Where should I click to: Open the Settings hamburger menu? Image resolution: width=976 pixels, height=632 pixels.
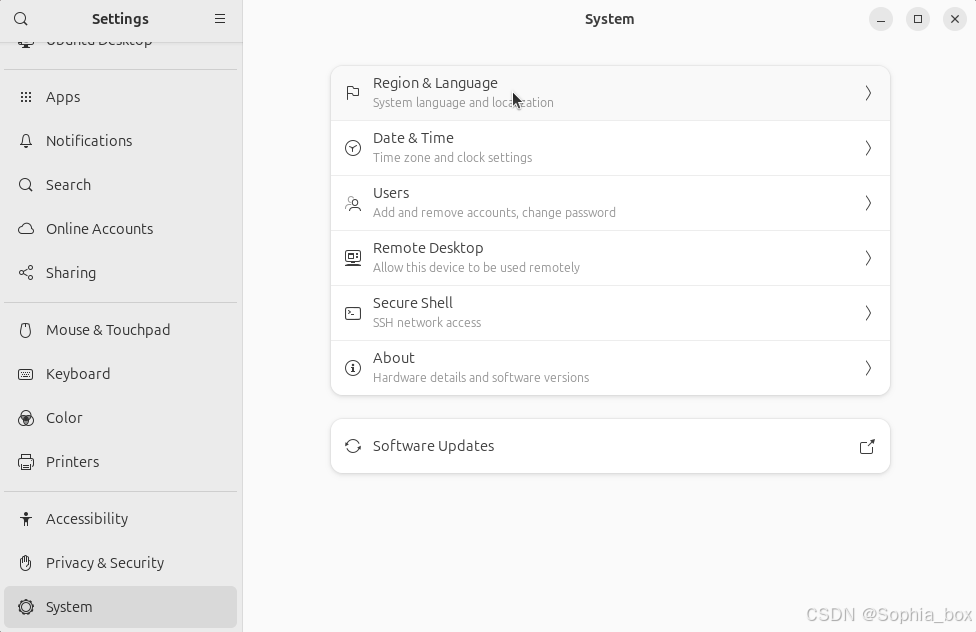(x=220, y=19)
